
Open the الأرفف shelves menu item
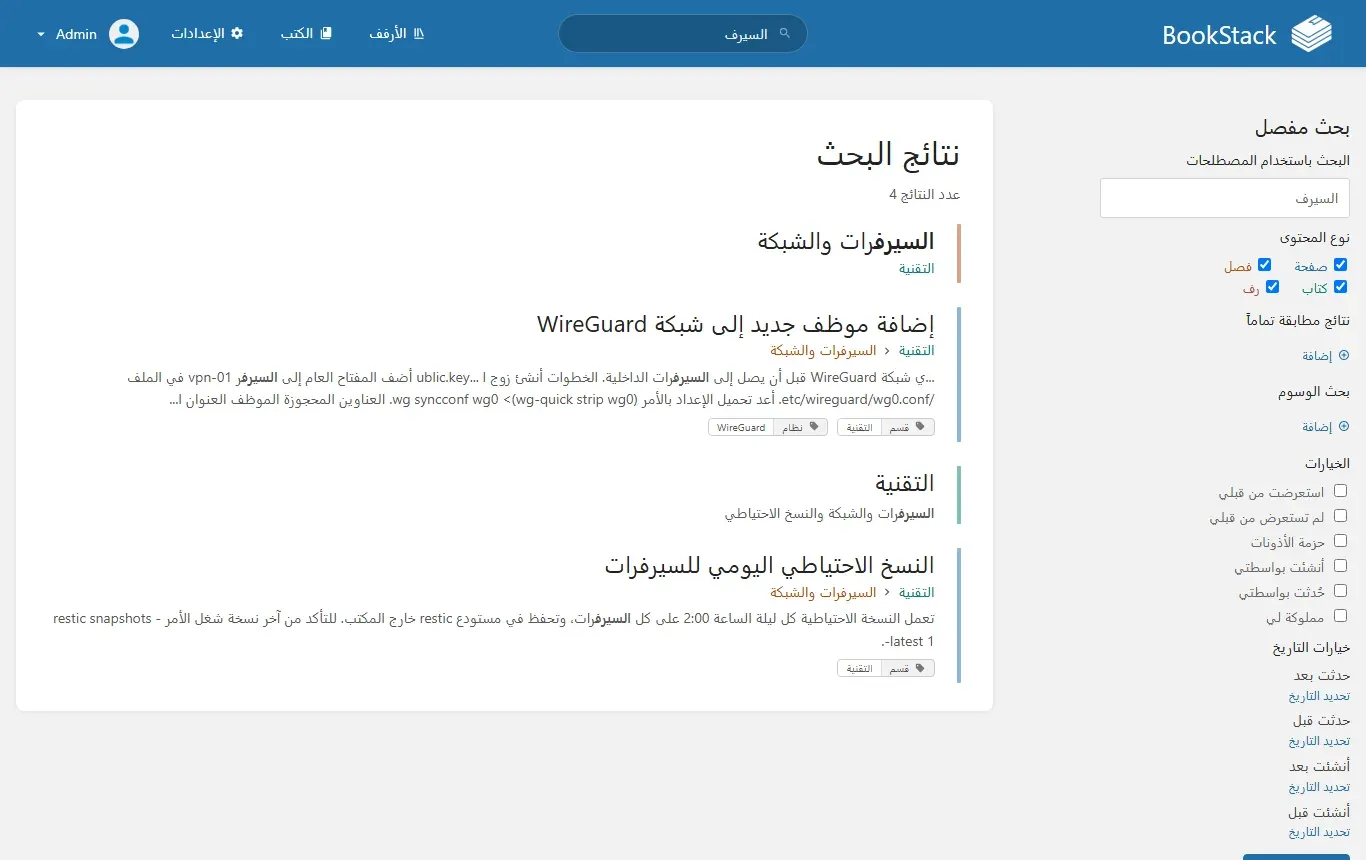[x=397, y=34]
